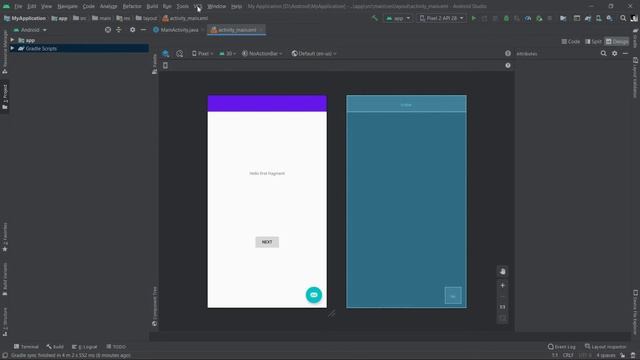The width and height of the screenshot is (640, 360).
Task: Open the Terminal tool window
Action: (26, 347)
